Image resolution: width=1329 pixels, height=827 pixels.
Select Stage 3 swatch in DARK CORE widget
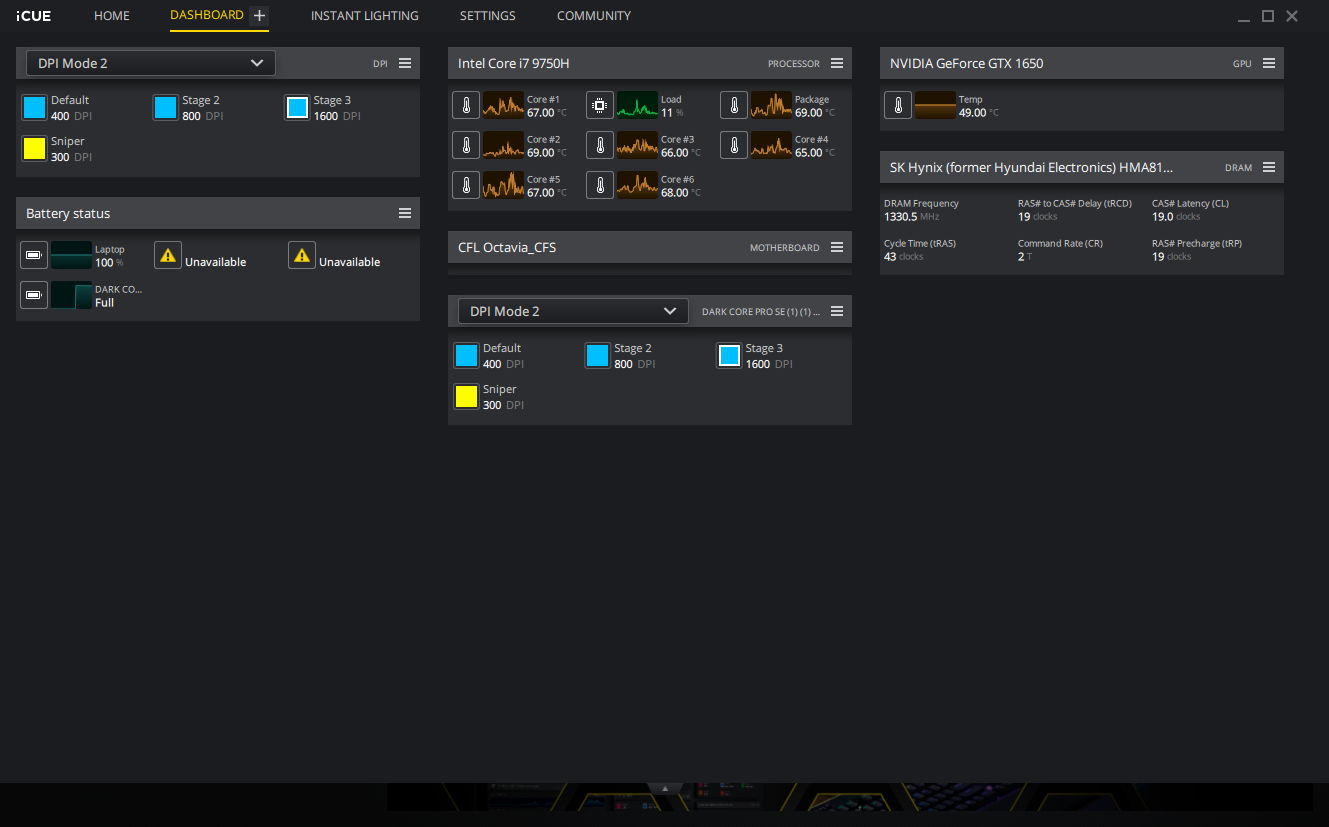pyautogui.click(x=729, y=355)
